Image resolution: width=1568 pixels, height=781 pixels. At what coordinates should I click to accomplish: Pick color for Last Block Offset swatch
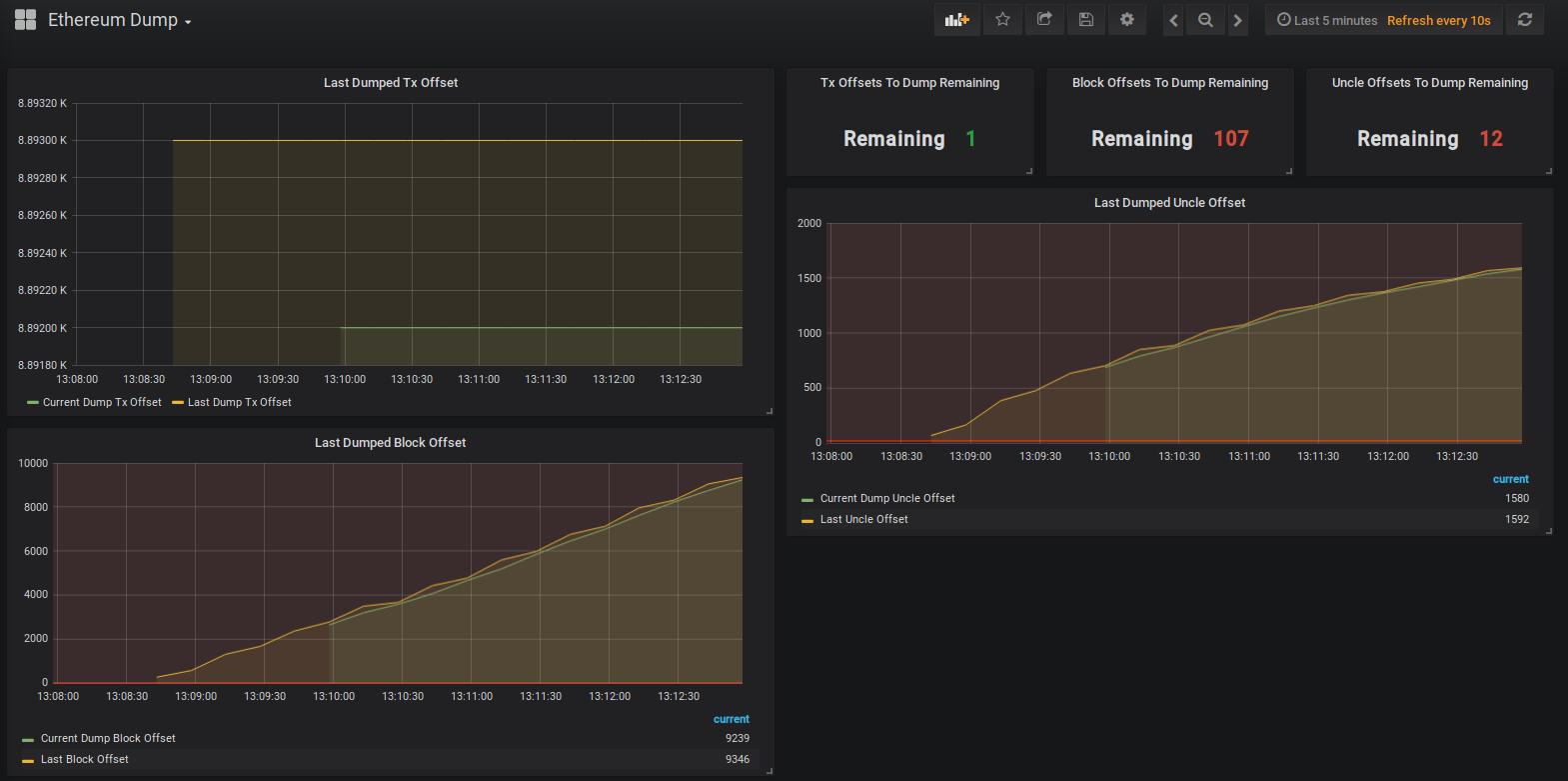[28, 761]
